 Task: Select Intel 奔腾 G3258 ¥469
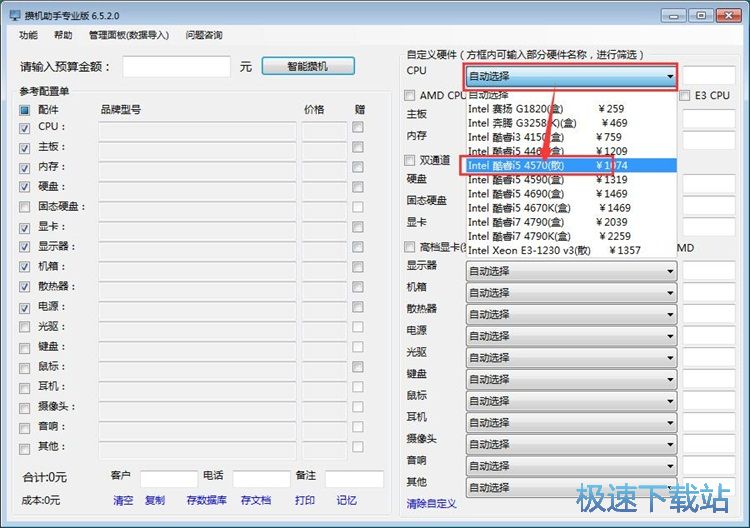(571, 123)
